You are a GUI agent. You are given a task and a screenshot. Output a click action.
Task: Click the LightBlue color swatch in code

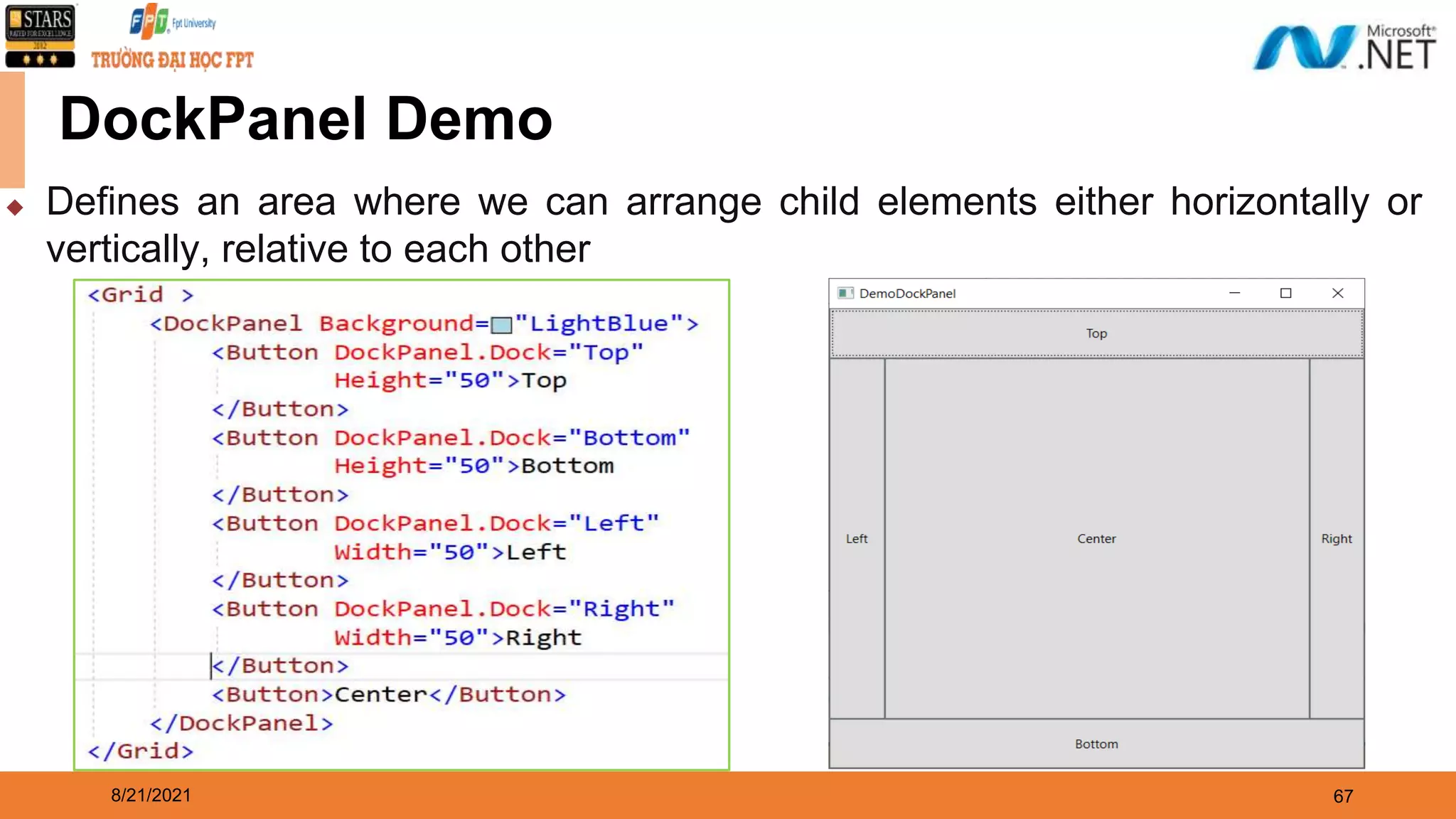[502, 325]
